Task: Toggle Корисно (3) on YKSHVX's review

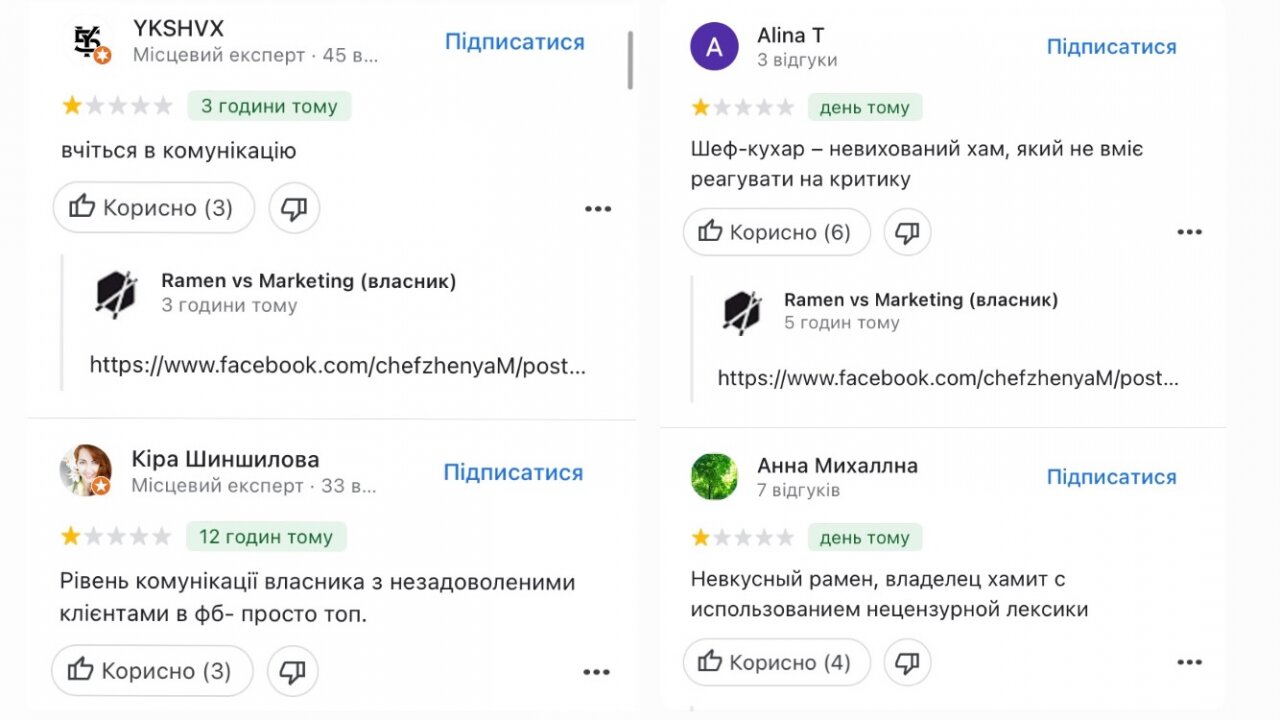Action: 152,208
